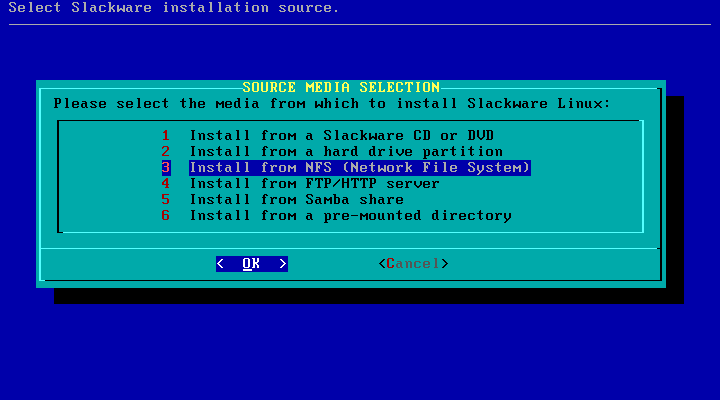The width and height of the screenshot is (720, 400).
Task: Click the red number 5 hotkey
Action: click(166, 200)
